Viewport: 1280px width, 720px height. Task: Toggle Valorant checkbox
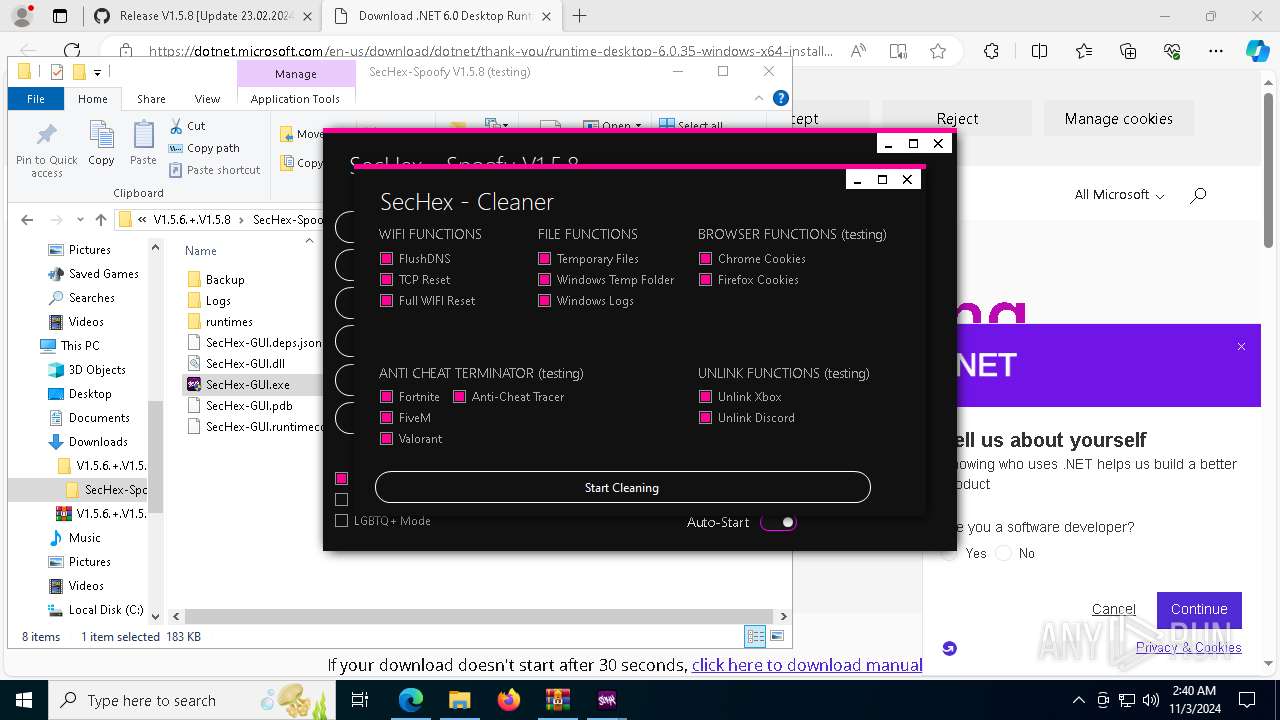pos(386,439)
